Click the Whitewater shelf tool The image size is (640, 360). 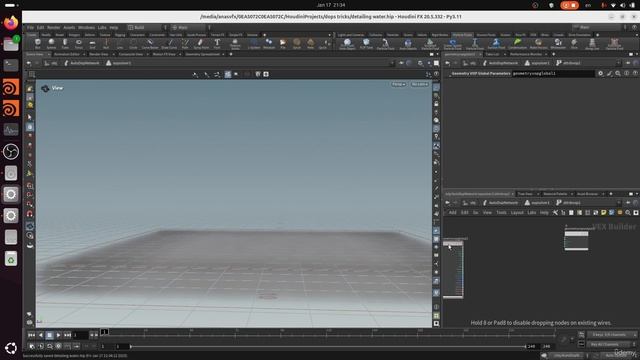pos(558,44)
